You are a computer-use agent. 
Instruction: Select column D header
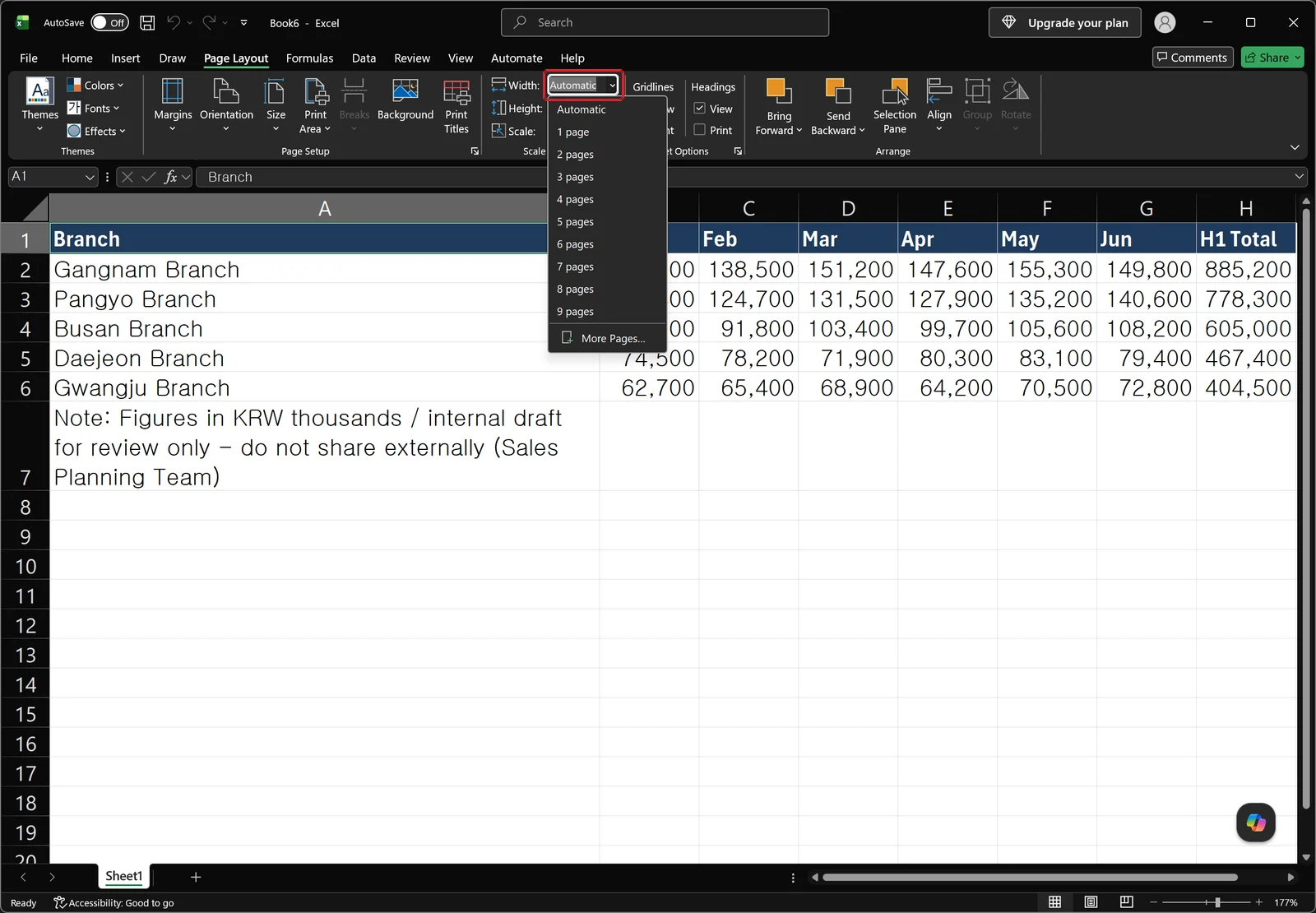click(848, 209)
